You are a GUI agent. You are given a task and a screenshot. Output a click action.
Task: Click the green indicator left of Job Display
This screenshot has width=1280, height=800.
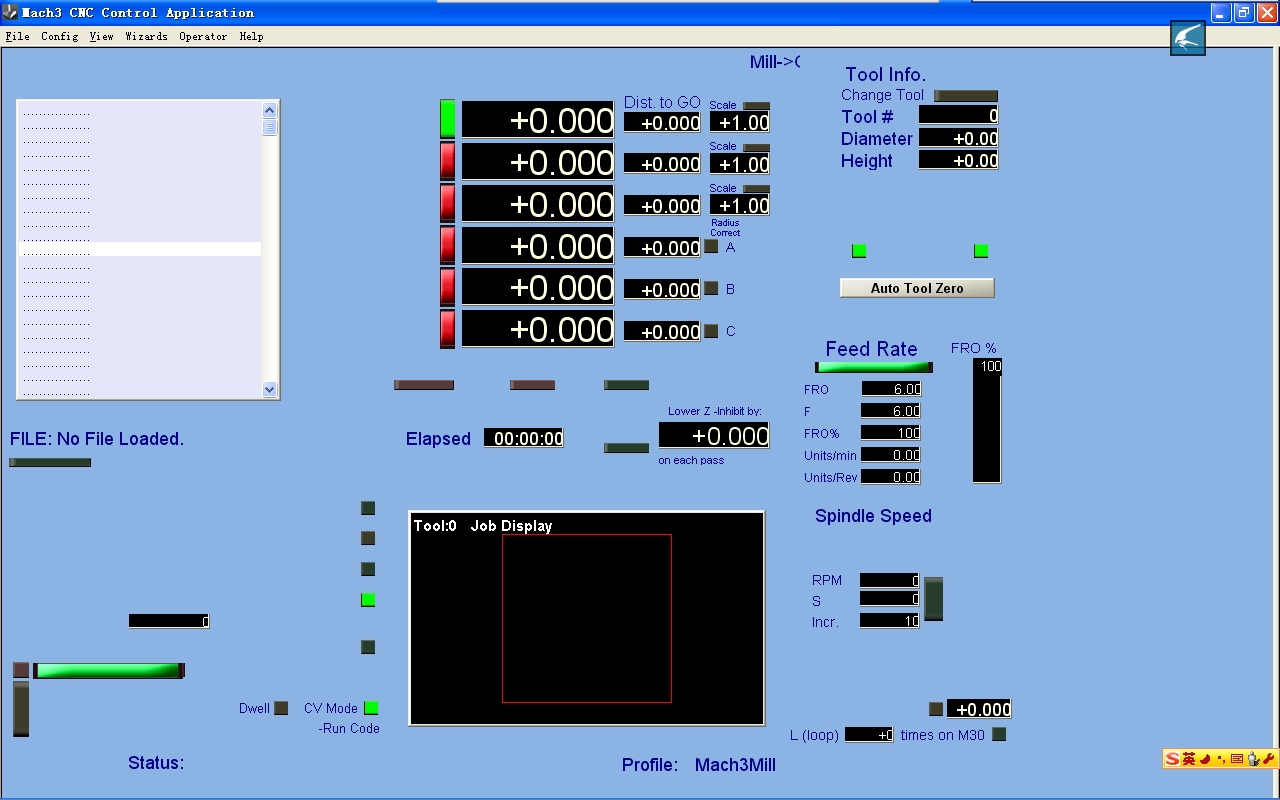coord(368,600)
